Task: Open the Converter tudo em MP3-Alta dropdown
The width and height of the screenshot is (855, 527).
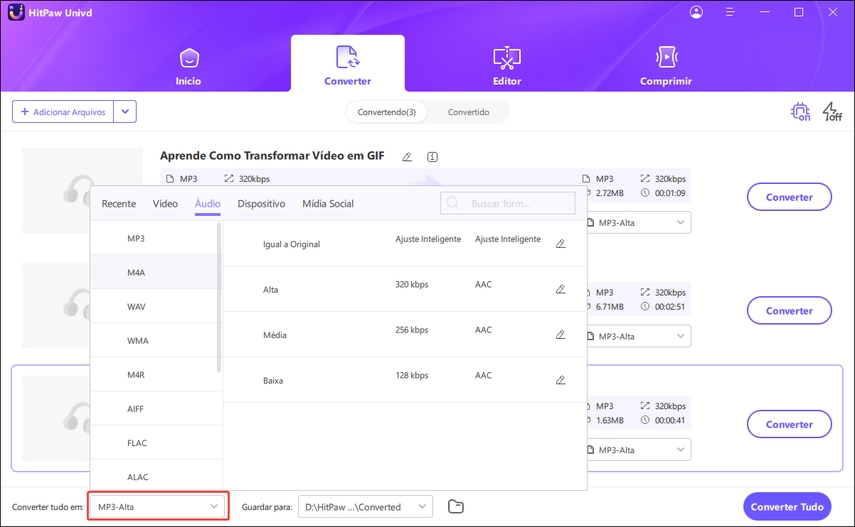Action: click(158, 507)
